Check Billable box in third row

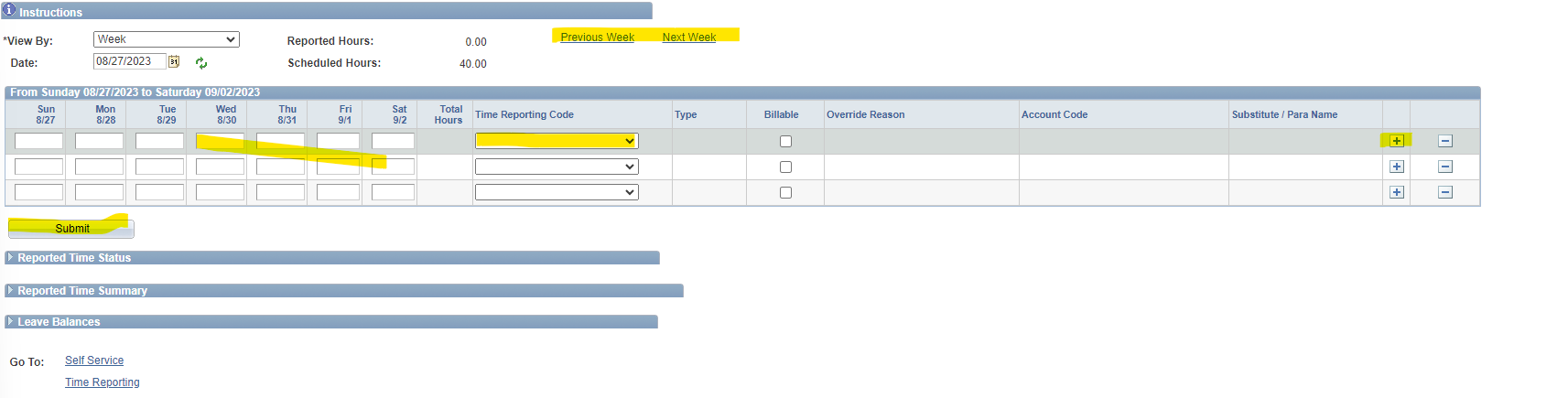tap(785, 192)
